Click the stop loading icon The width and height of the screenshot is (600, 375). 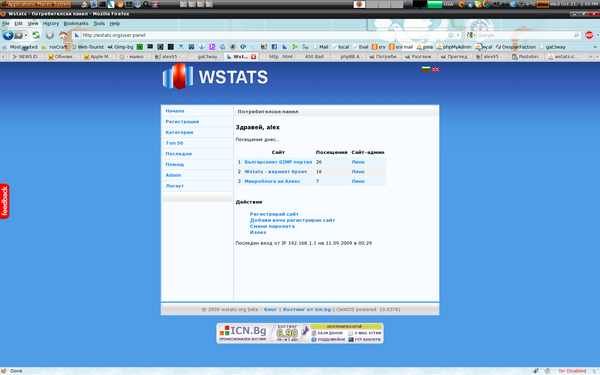tap(50, 35)
